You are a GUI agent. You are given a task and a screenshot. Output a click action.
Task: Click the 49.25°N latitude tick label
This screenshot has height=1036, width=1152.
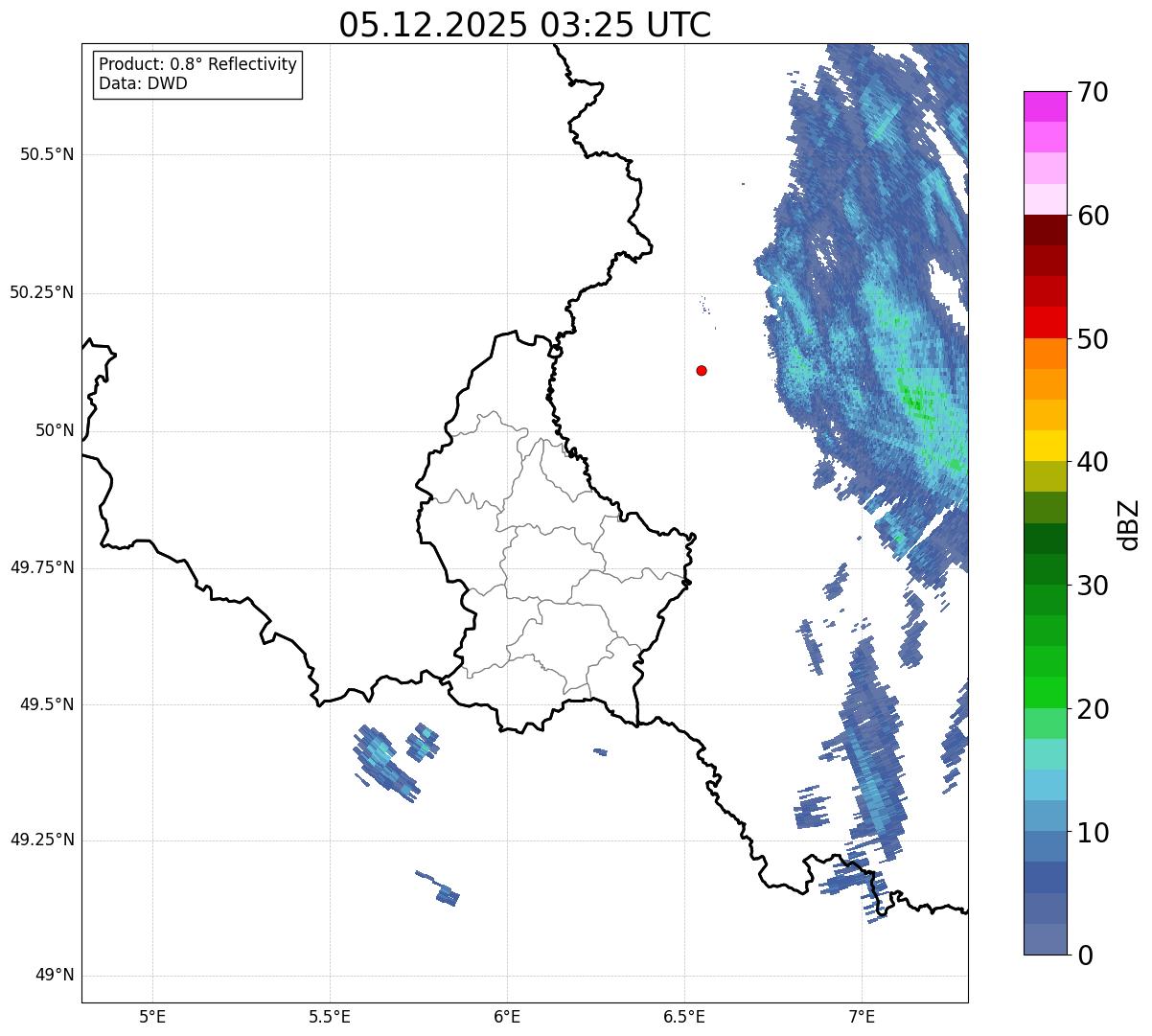(42, 840)
